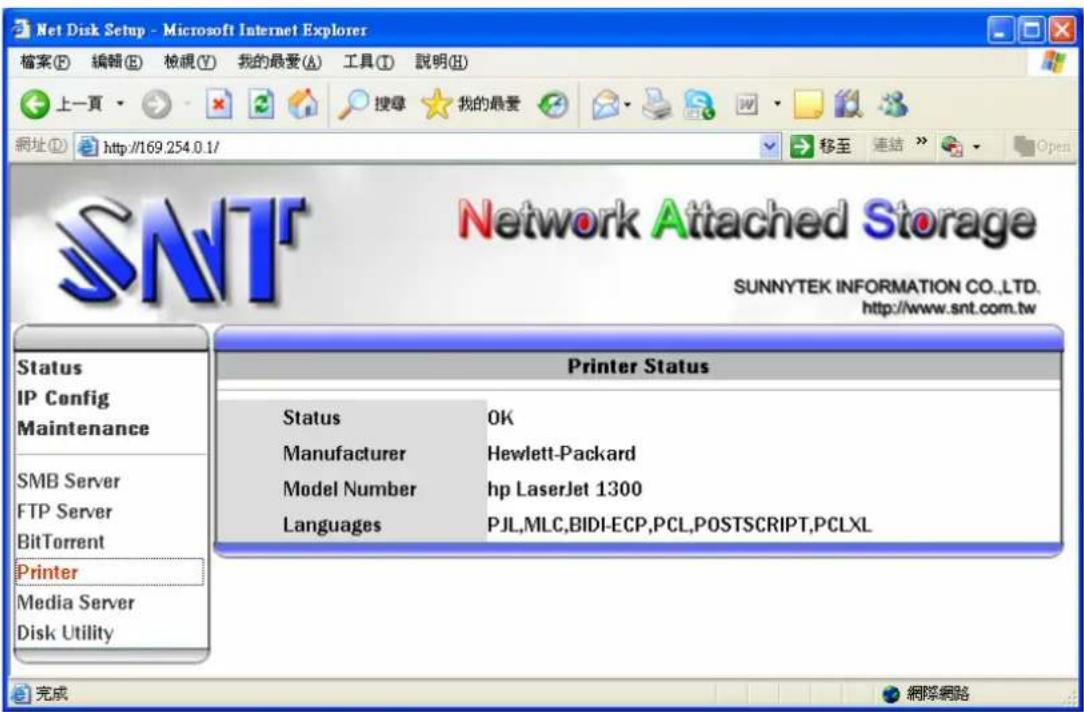Click the Forward arrow button
The image size is (1084, 712).
[156, 105]
